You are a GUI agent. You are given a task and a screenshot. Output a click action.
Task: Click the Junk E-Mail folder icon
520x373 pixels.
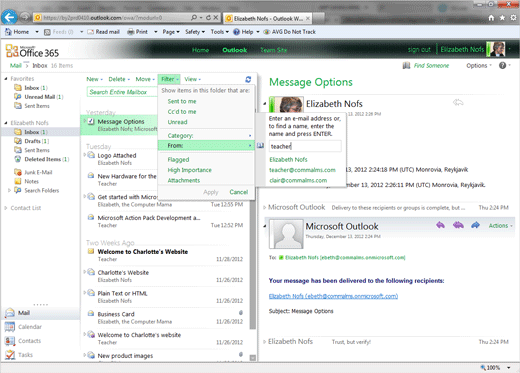click(18, 172)
